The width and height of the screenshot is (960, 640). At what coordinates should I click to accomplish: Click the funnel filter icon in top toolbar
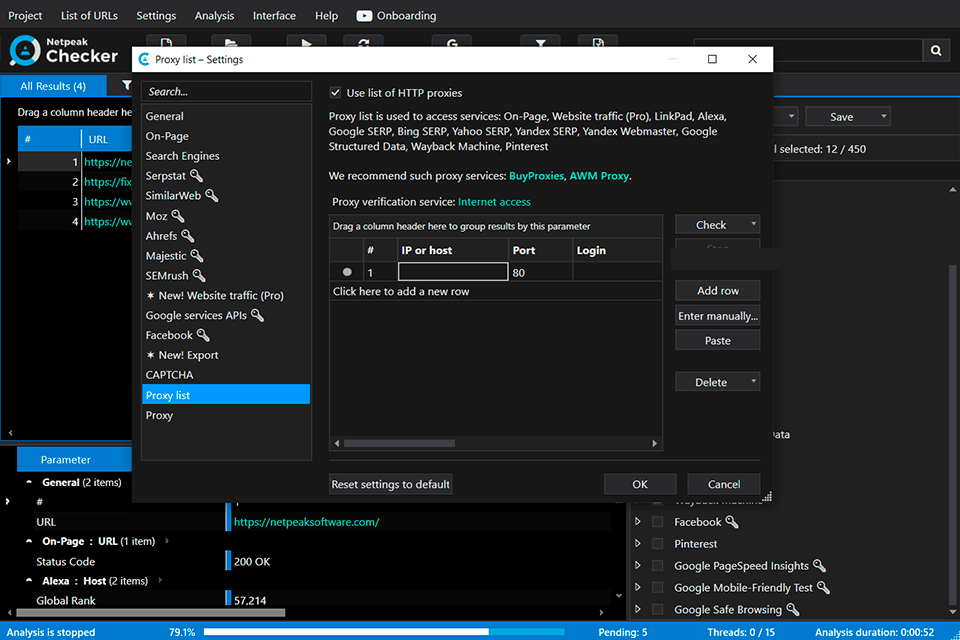coord(540,43)
